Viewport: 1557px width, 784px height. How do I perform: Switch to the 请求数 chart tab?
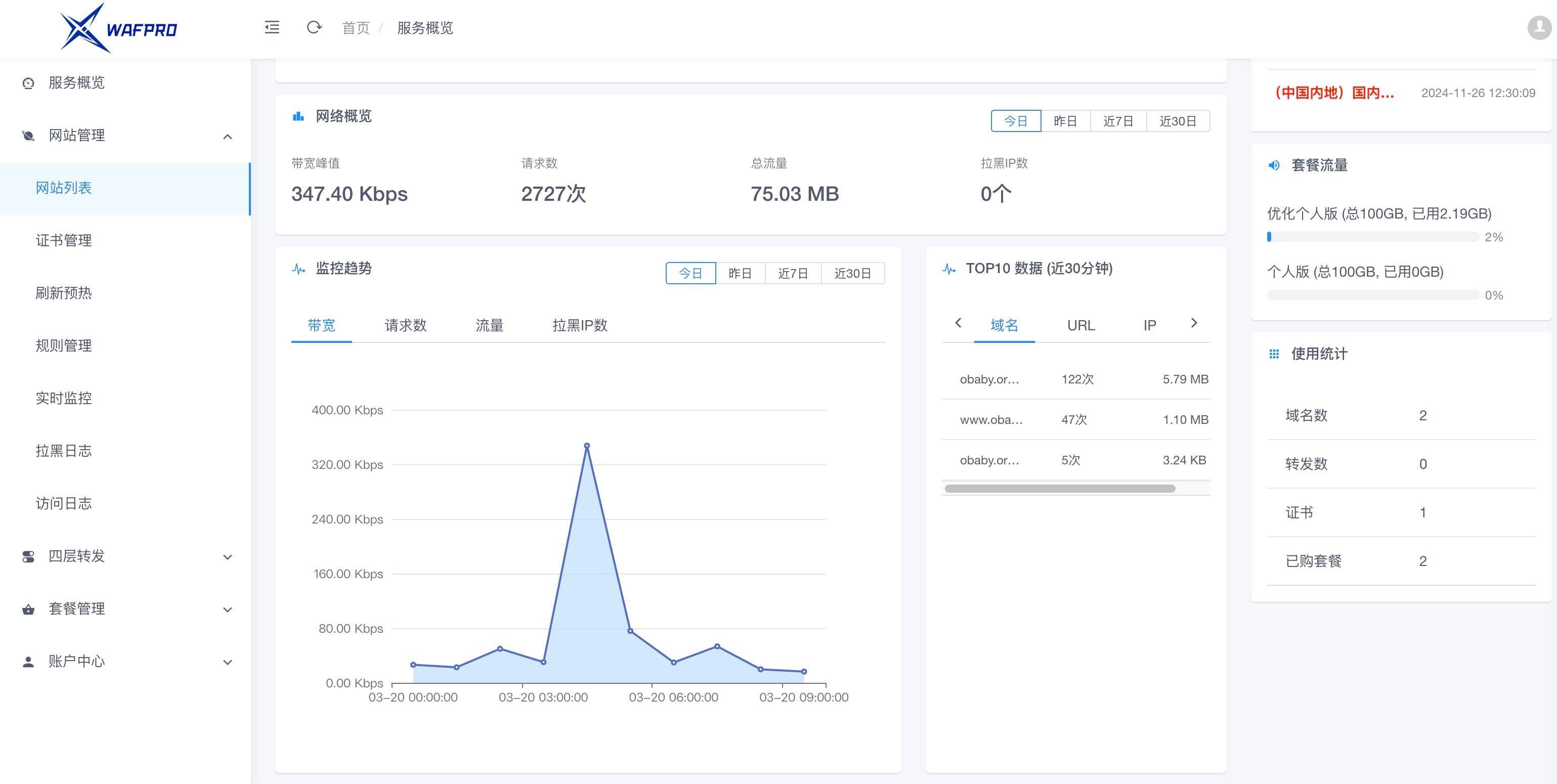point(406,325)
